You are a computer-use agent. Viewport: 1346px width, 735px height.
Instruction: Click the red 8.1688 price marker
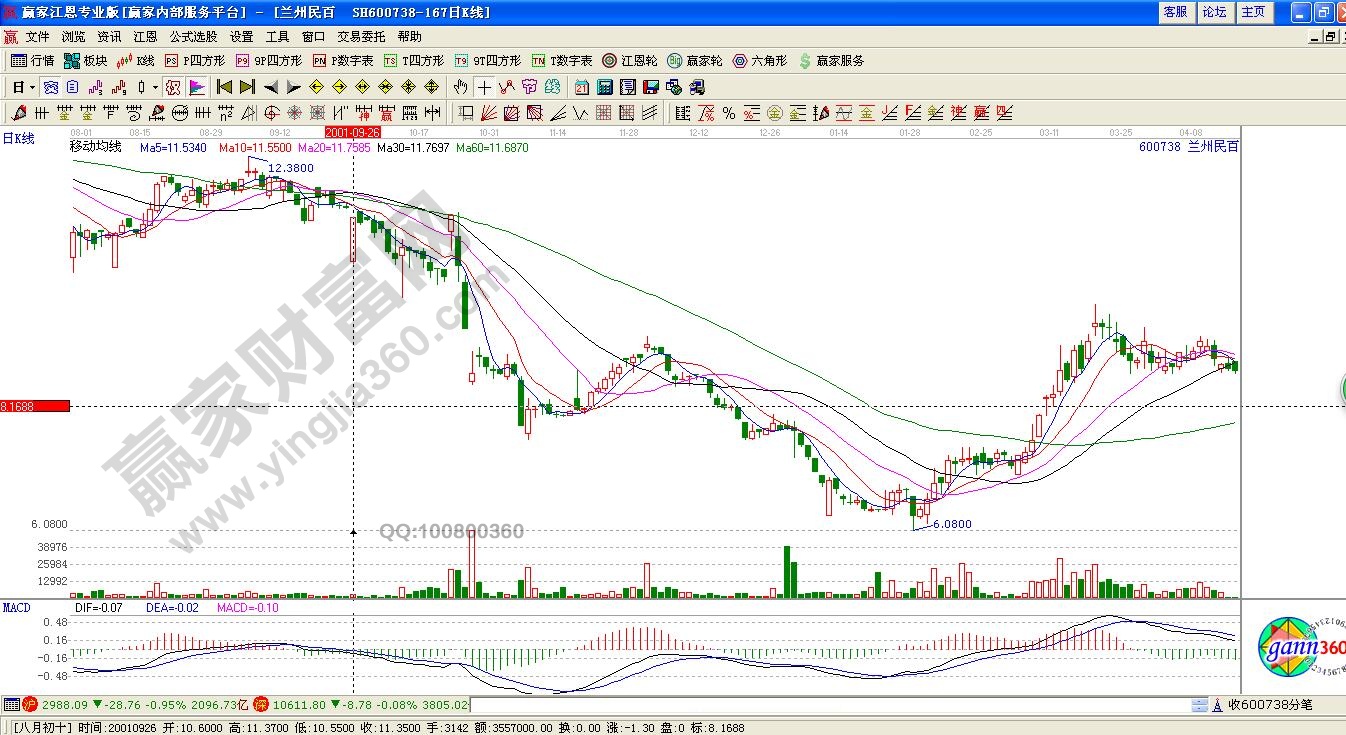click(35, 406)
